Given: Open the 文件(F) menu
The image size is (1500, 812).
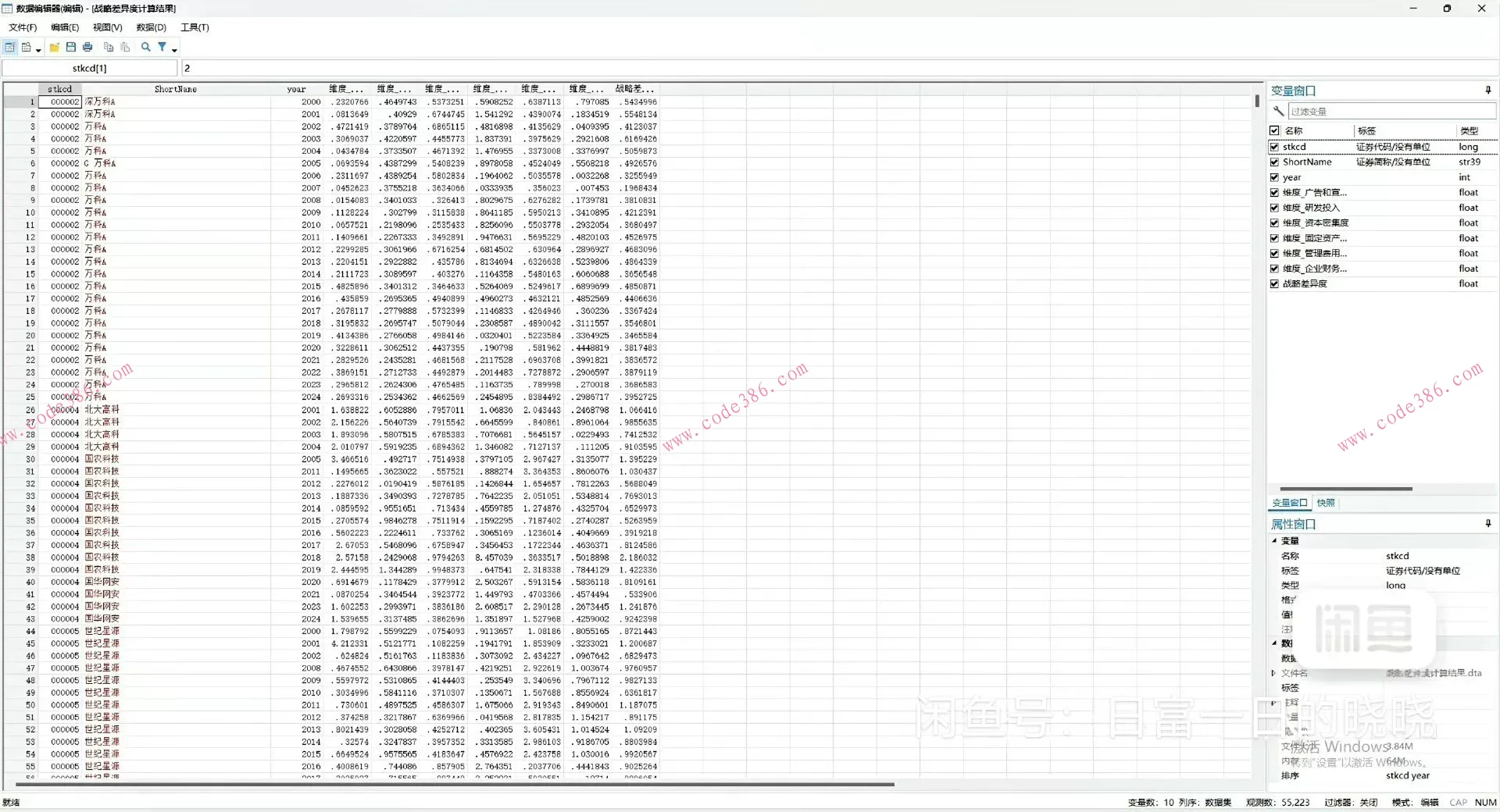Looking at the screenshot, I should point(23,27).
